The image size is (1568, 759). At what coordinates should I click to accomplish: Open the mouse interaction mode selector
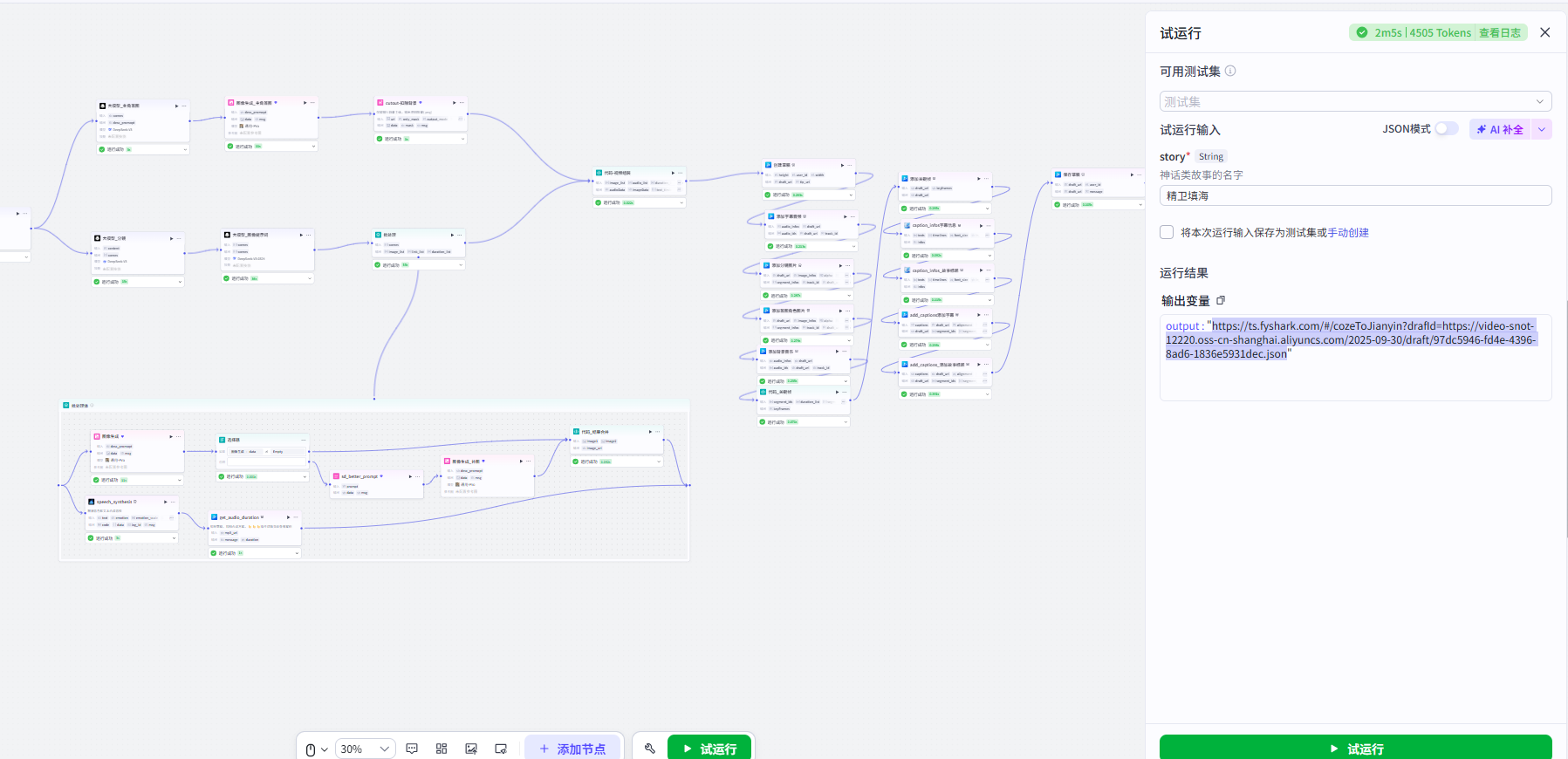pyautogui.click(x=316, y=749)
